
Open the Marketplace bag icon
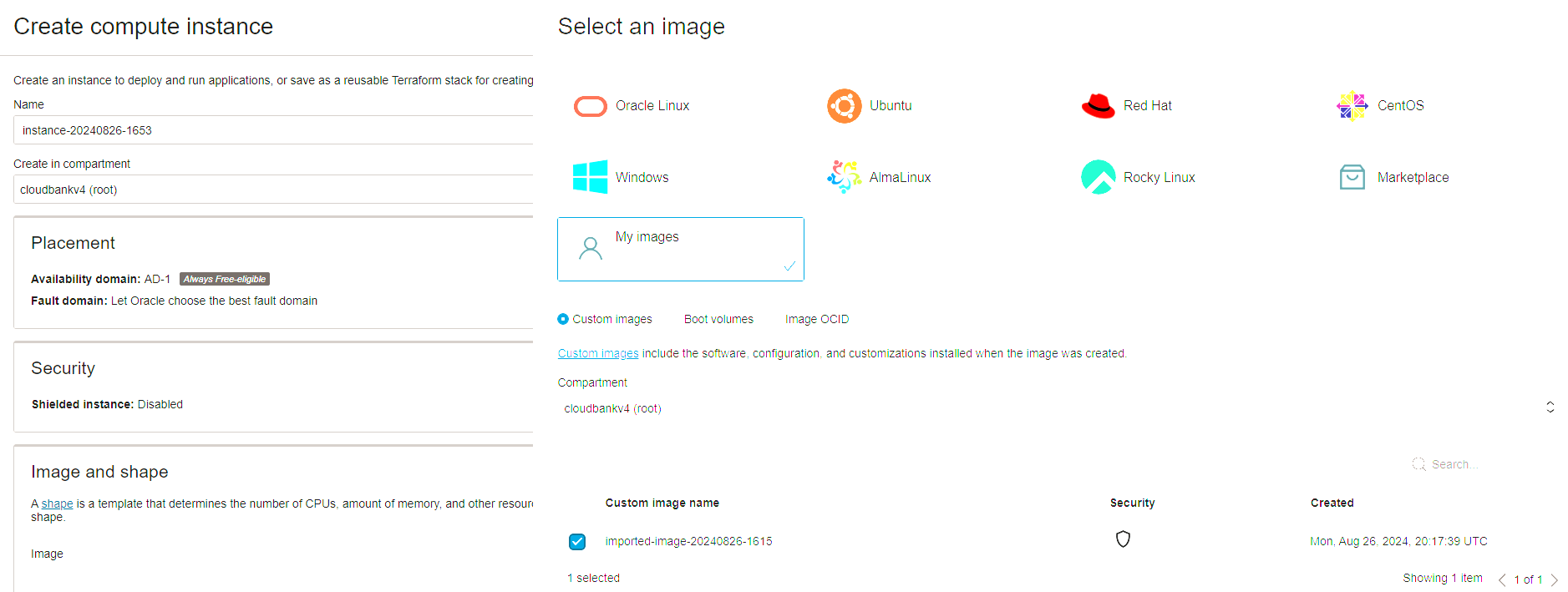[x=1352, y=177]
